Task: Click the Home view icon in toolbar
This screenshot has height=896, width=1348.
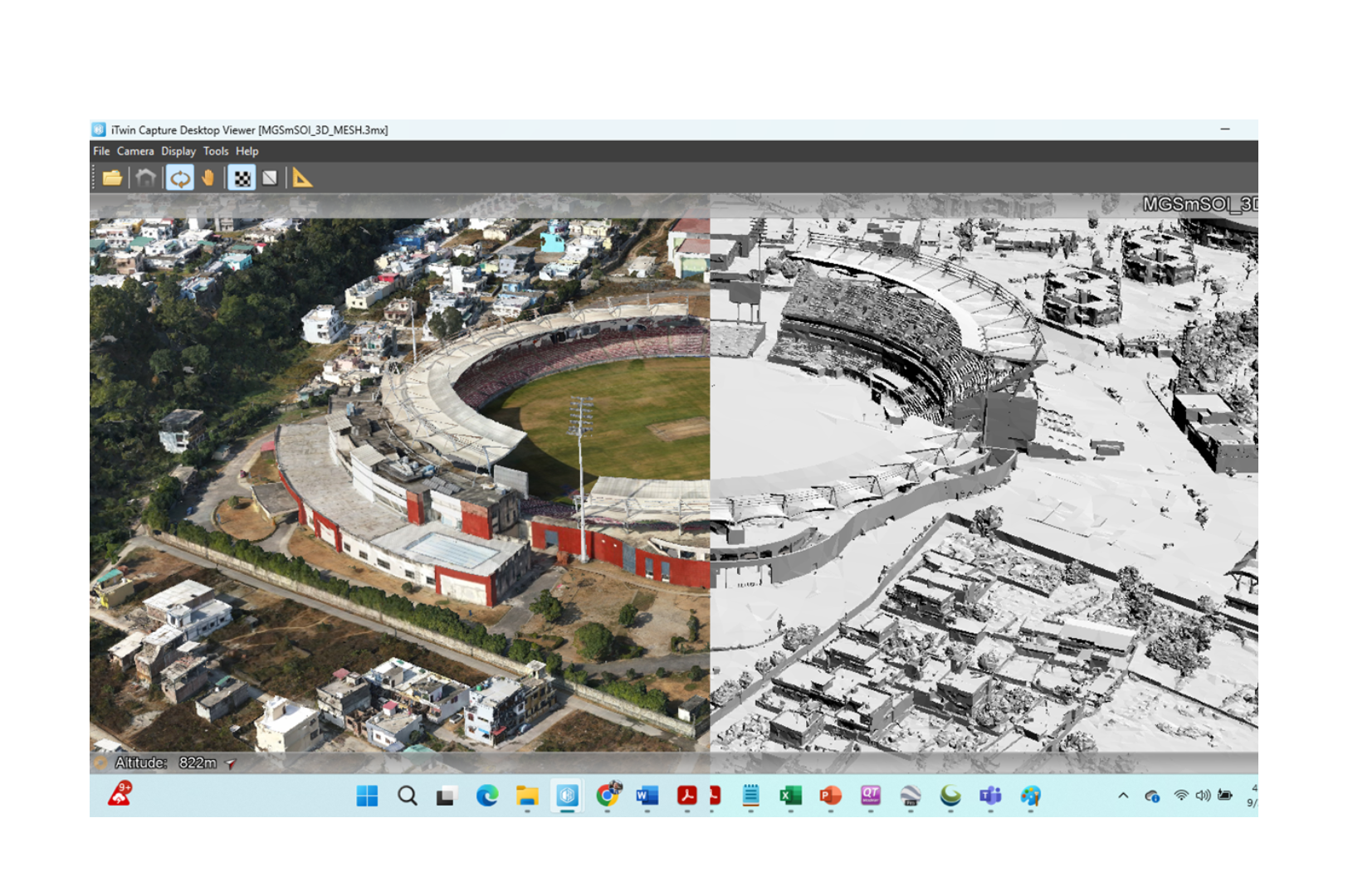Action: [146, 178]
